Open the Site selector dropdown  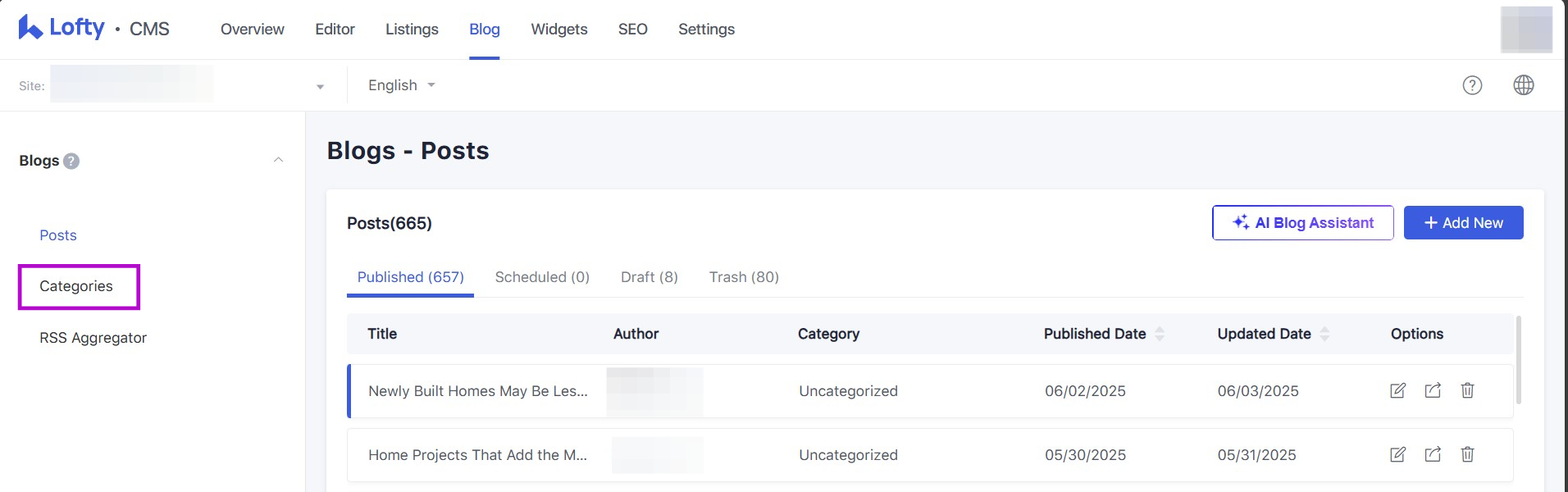coord(320,86)
